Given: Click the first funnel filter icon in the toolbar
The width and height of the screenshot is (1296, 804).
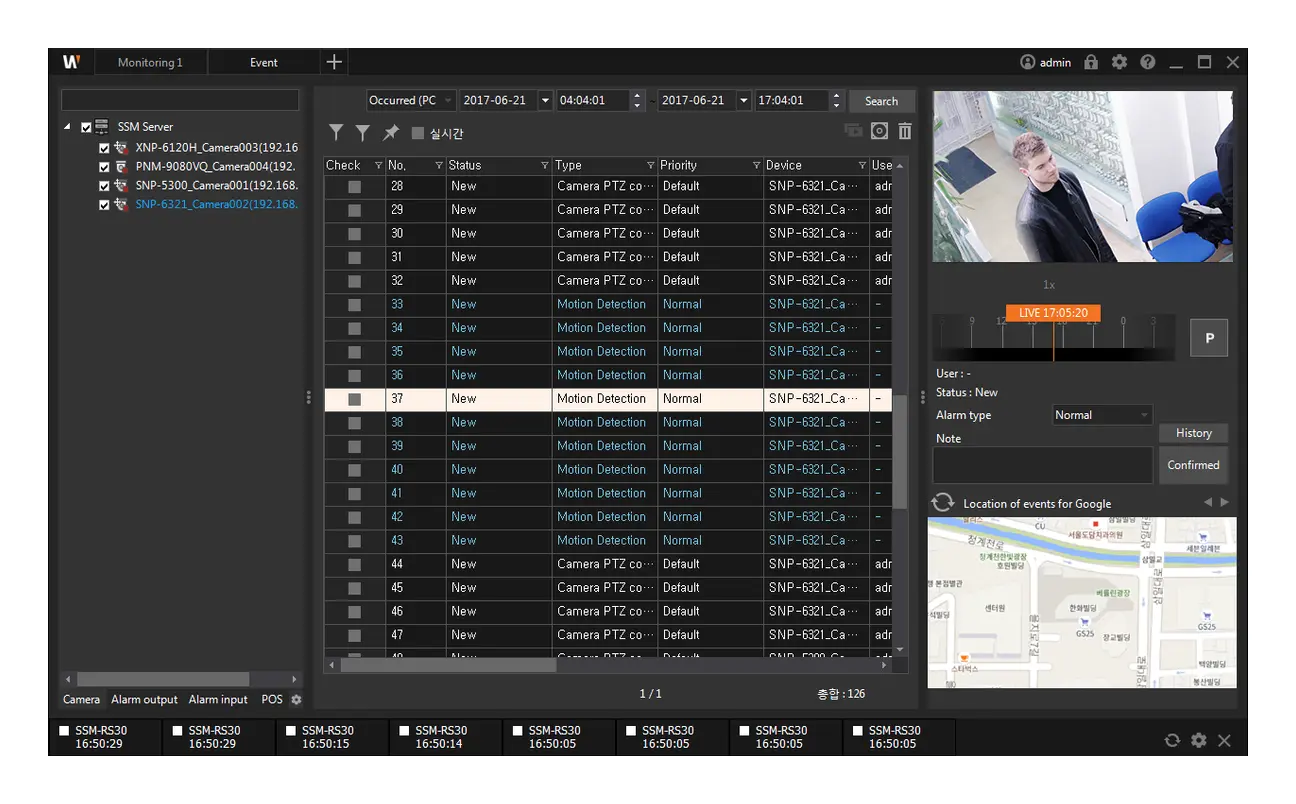Looking at the screenshot, I should [337, 133].
